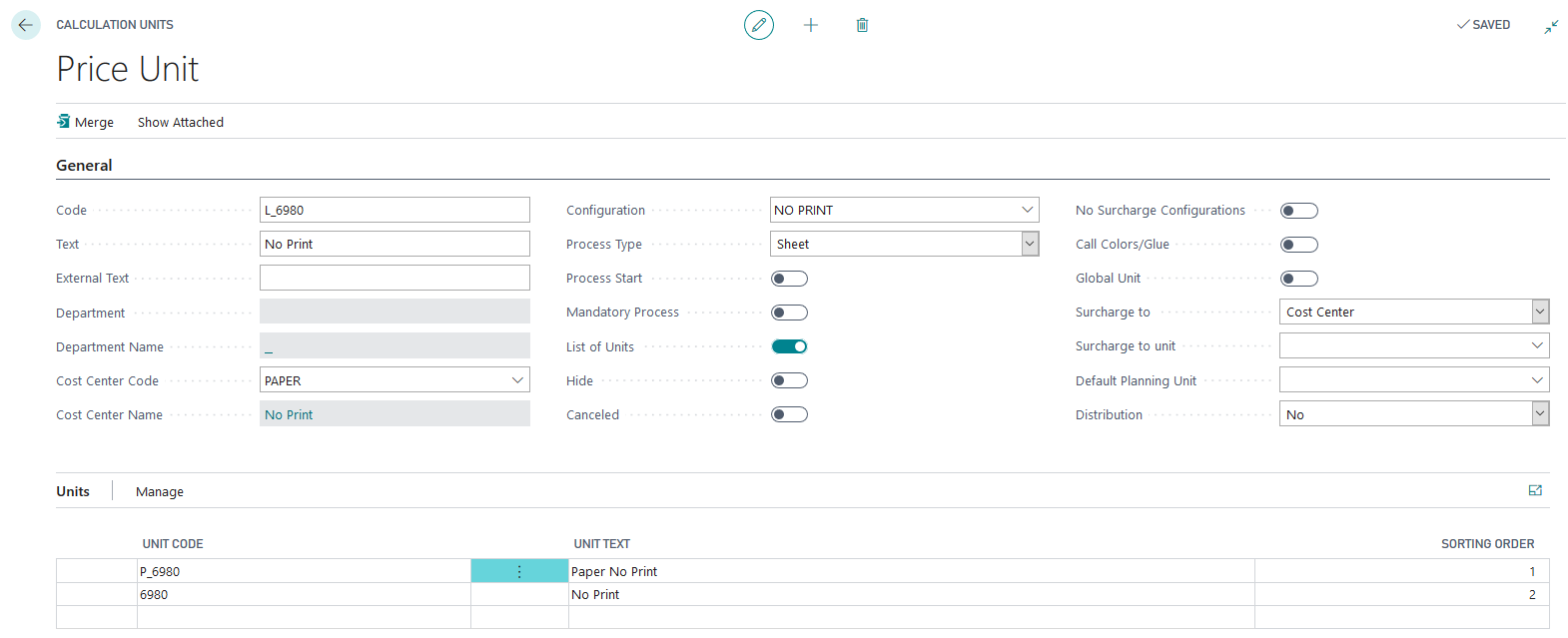Click the Department field
1568x638 pixels.
tap(394, 312)
